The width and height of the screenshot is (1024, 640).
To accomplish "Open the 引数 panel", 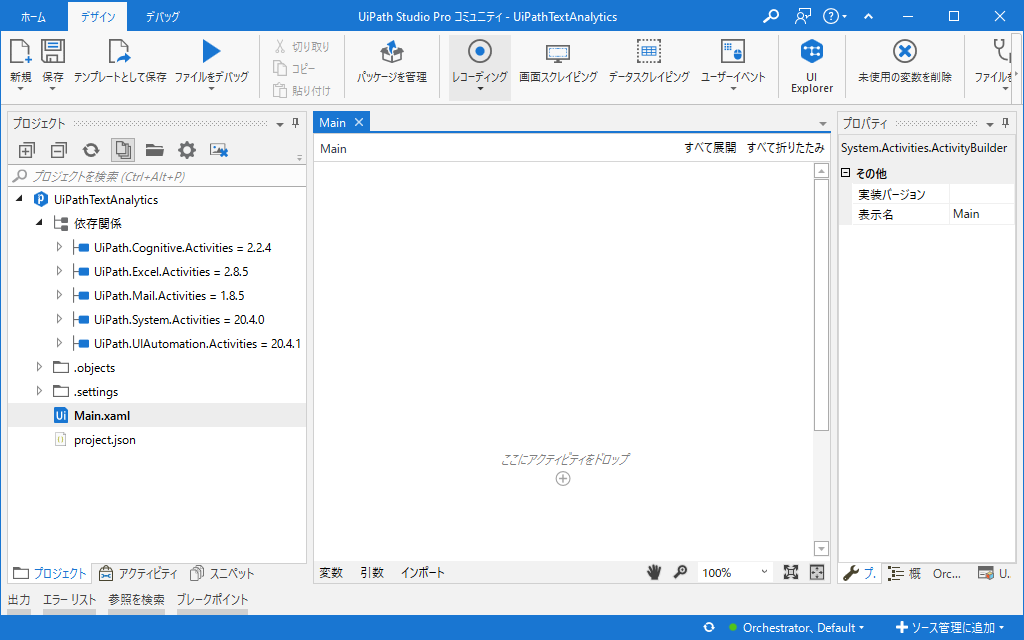I will 372,573.
